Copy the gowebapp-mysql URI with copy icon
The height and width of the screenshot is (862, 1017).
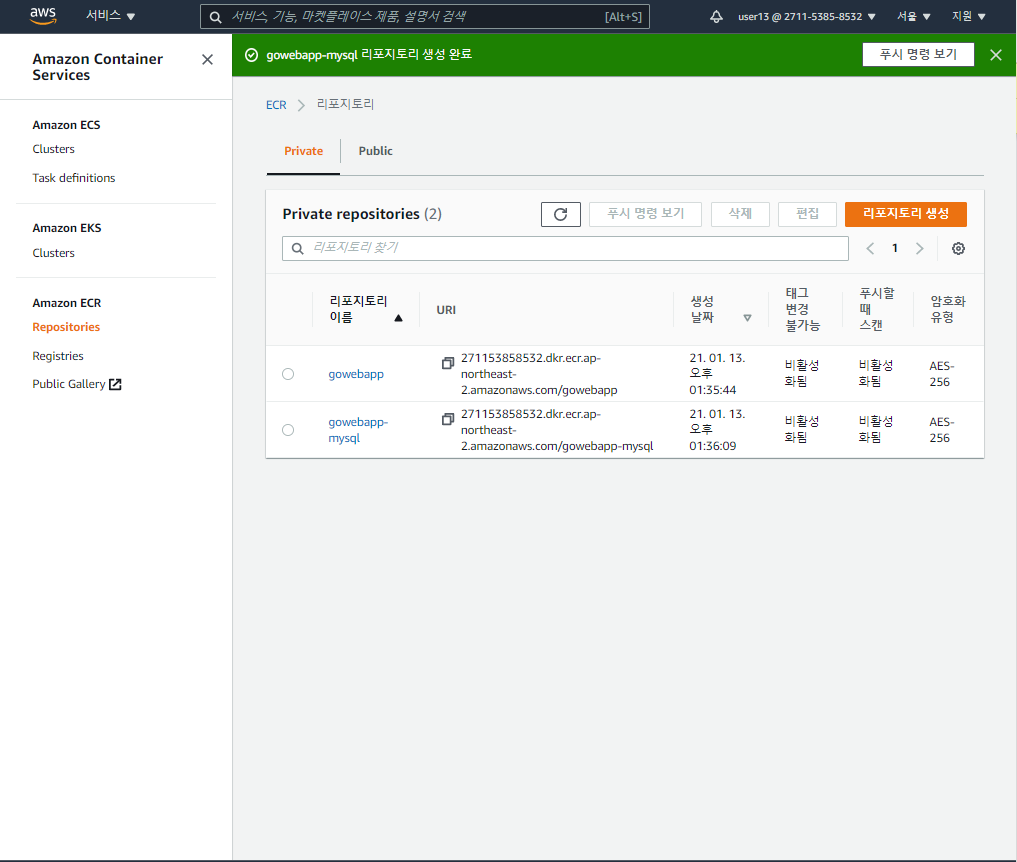pos(448,419)
